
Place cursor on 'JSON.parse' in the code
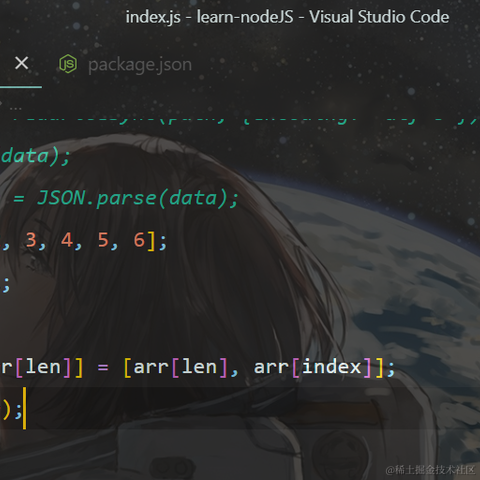tap(96, 198)
